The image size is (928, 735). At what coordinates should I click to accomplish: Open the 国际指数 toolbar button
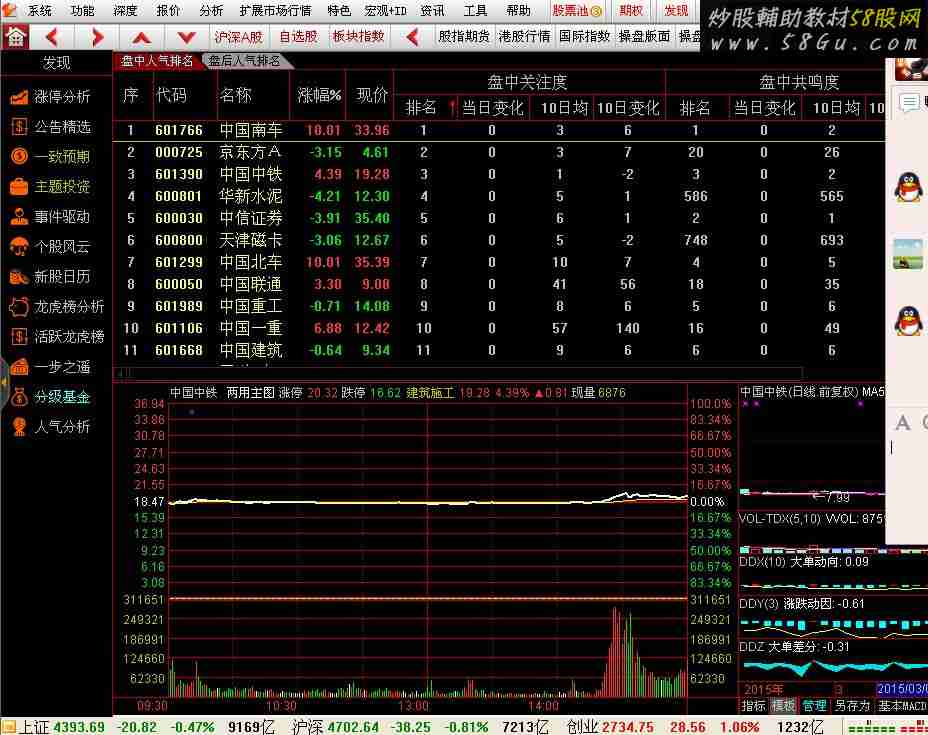coord(585,37)
